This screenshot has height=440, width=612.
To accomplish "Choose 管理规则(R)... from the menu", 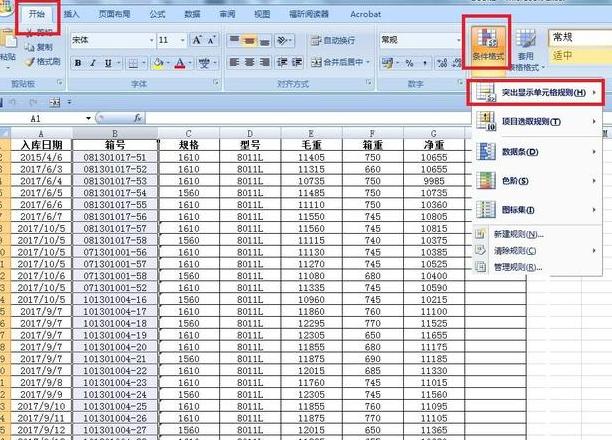I will coord(536,267).
